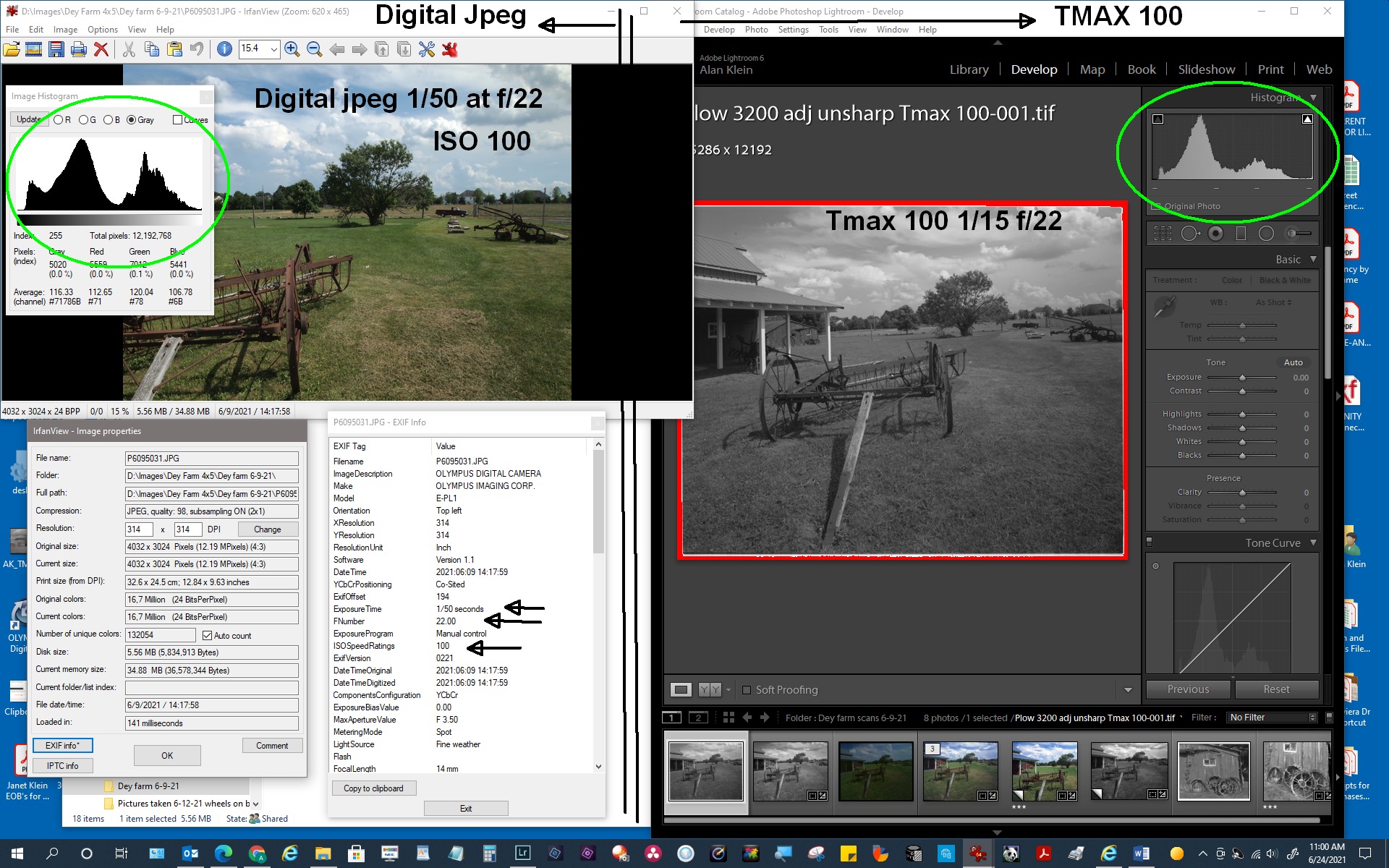Open file icon in IrfanView toolbar

coord(12,49)
